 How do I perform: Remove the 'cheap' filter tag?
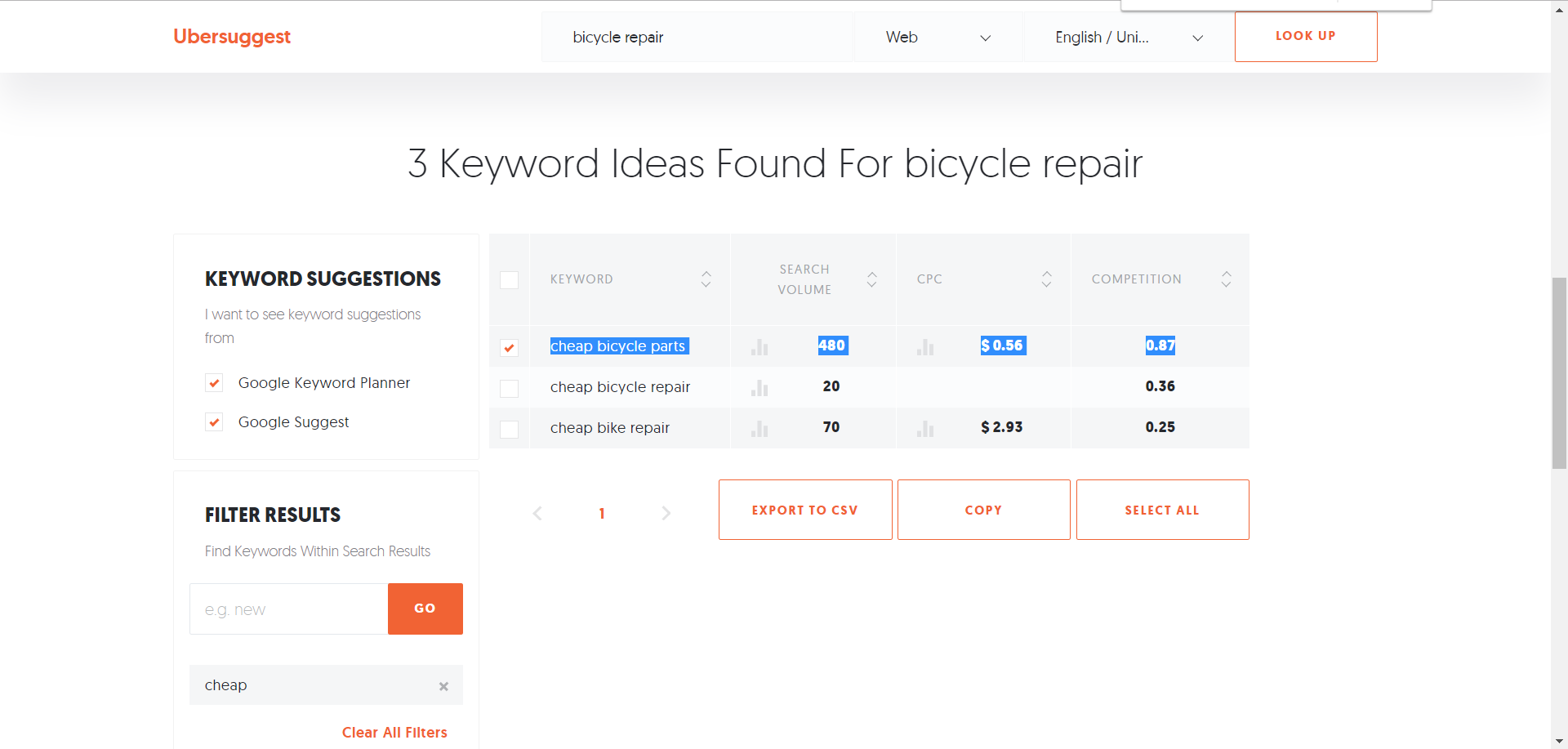[443, 686]
